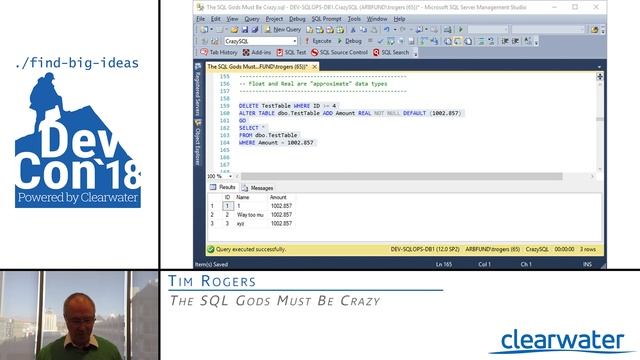Image resolution: width=640 pixels, height=360 pixels.
Task: Open the SQL Search toolbar overflow arrow
Action: pos(415,53)
